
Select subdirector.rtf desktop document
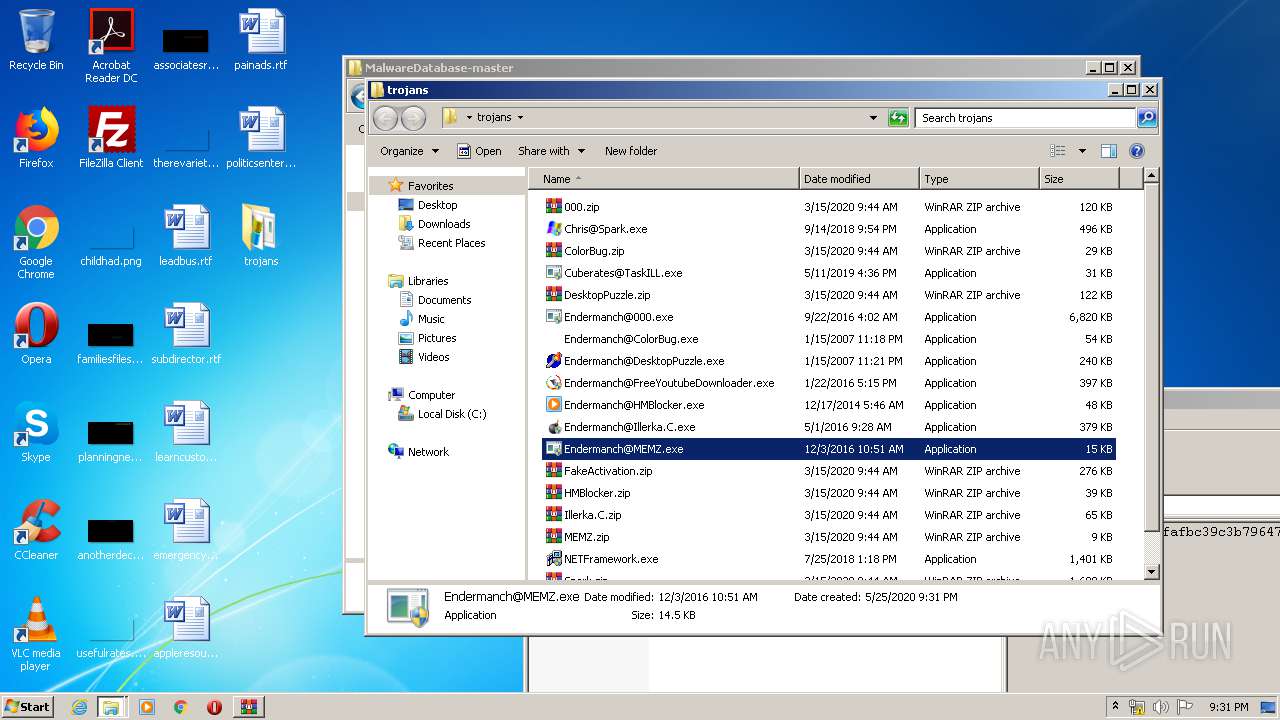point(186,334)
